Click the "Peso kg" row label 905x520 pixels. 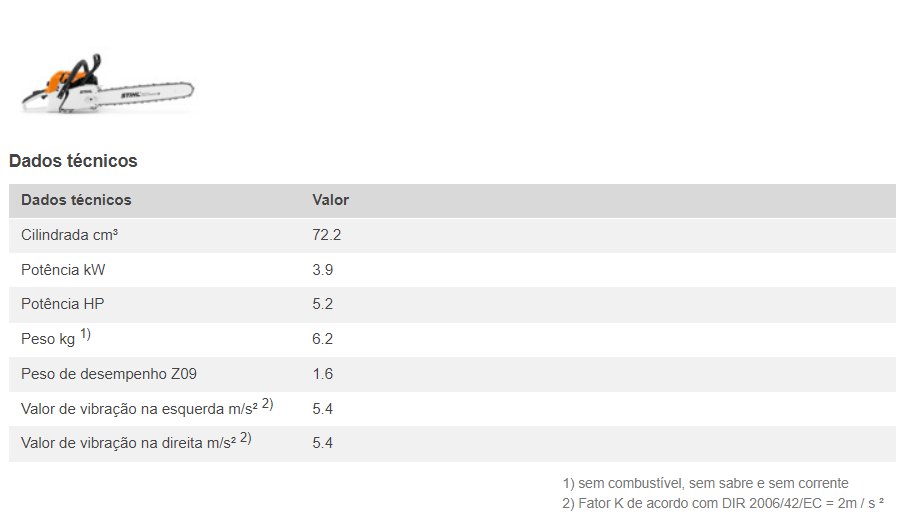coord(48,340)
